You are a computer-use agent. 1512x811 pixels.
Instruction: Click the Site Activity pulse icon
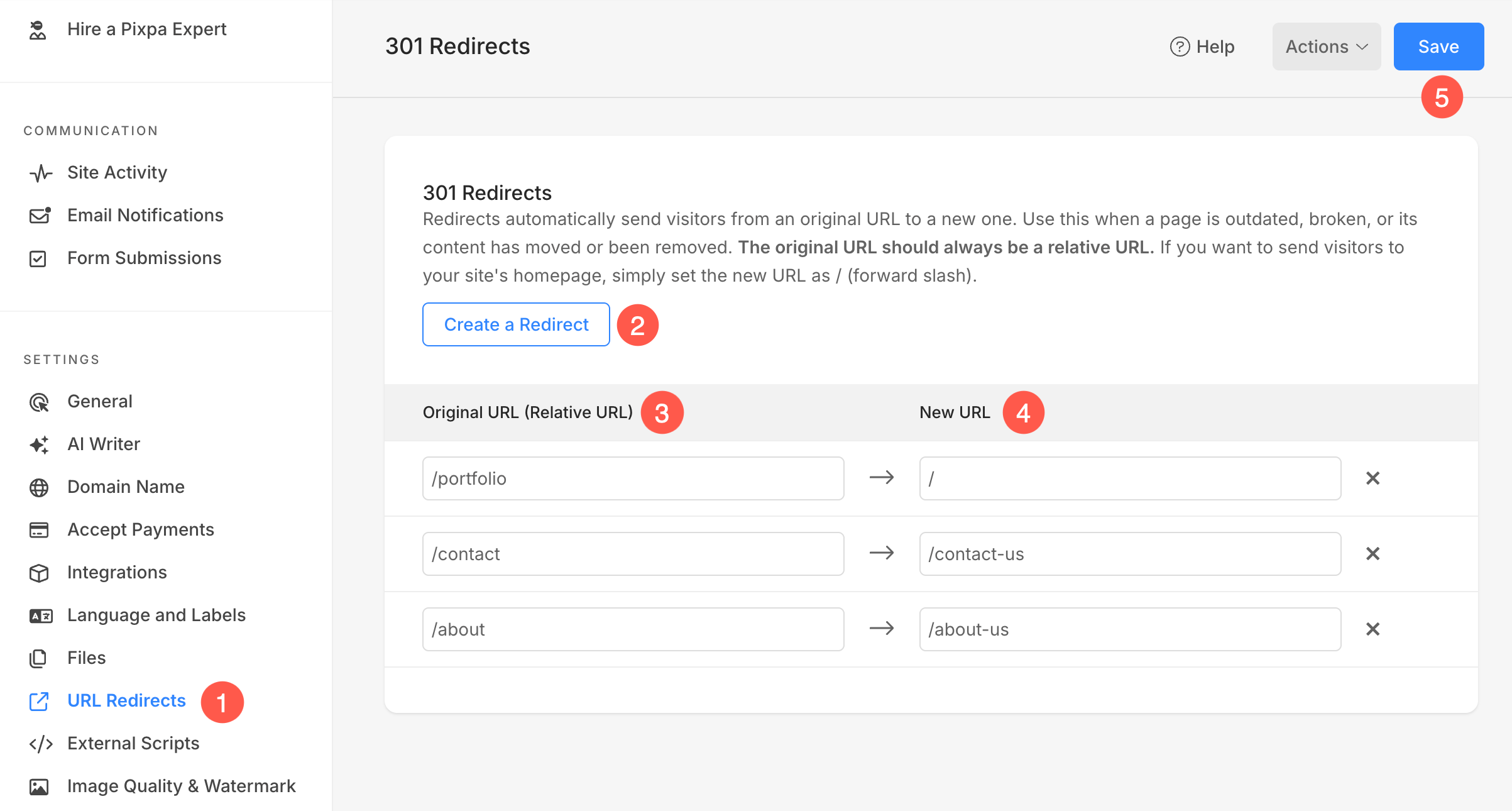pos(40,173)
